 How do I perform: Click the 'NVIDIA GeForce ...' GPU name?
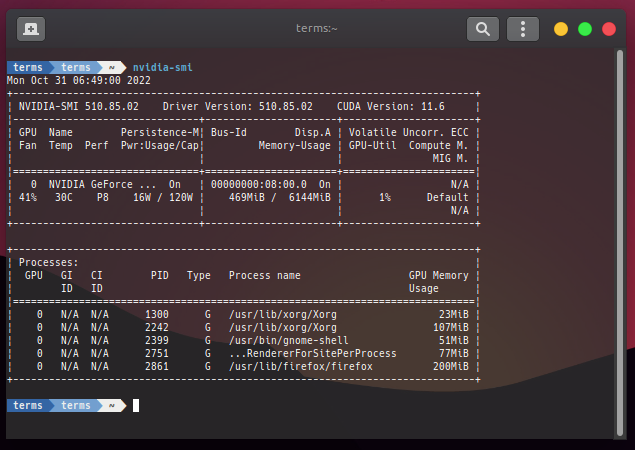102,184
